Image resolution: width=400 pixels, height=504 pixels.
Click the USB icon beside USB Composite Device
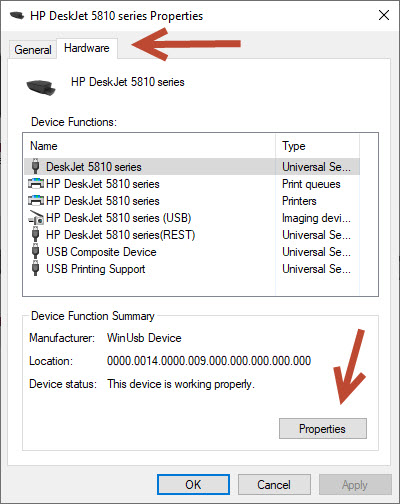click(35, 251)
